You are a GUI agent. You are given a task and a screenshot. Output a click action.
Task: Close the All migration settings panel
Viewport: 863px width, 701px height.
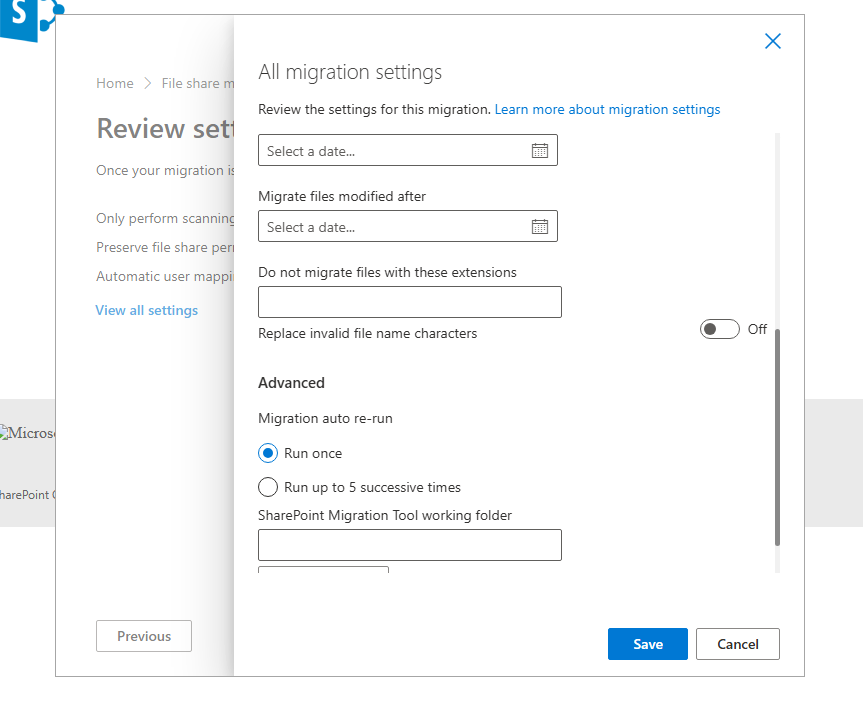click(x=772, y=41)
